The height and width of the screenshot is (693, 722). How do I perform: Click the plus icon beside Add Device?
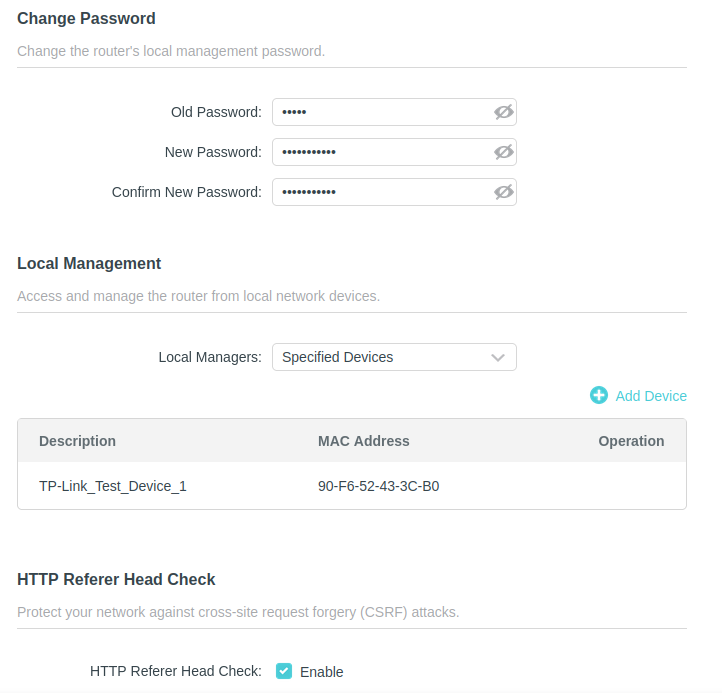(599, 395)
